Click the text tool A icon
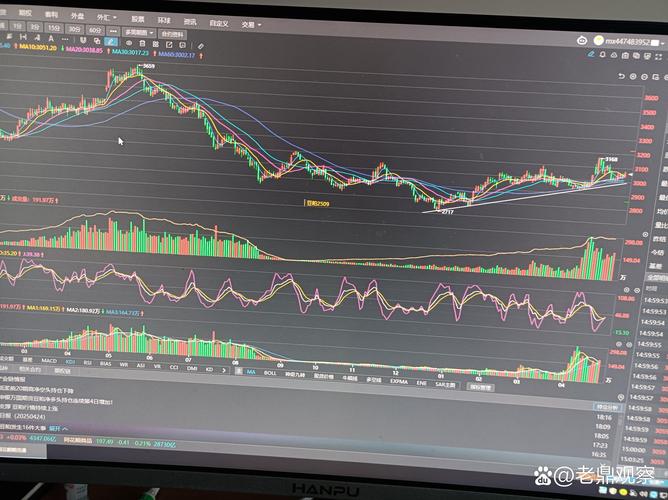Viewport: 668px width, 500px height. 51,38
